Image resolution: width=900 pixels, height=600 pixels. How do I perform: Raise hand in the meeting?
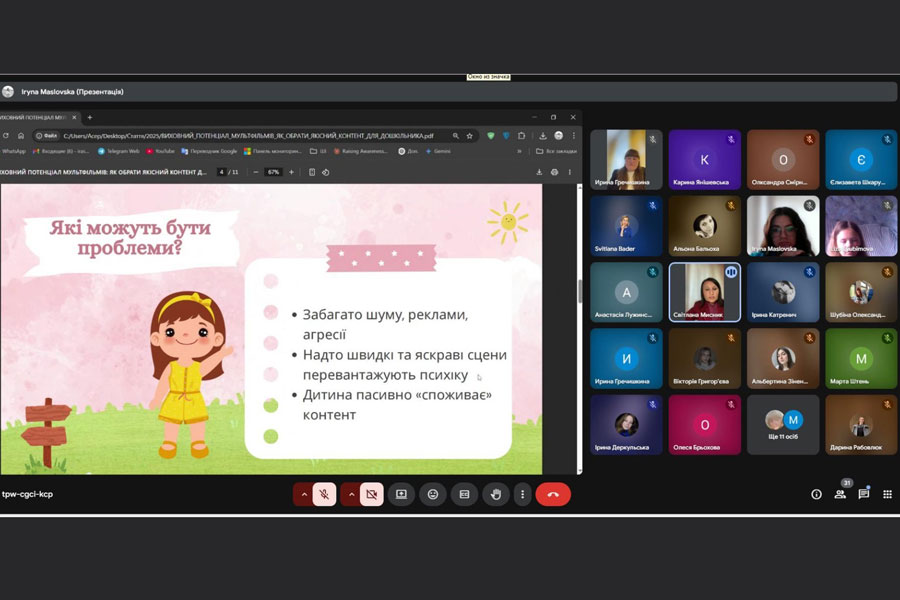pos(496,494)
